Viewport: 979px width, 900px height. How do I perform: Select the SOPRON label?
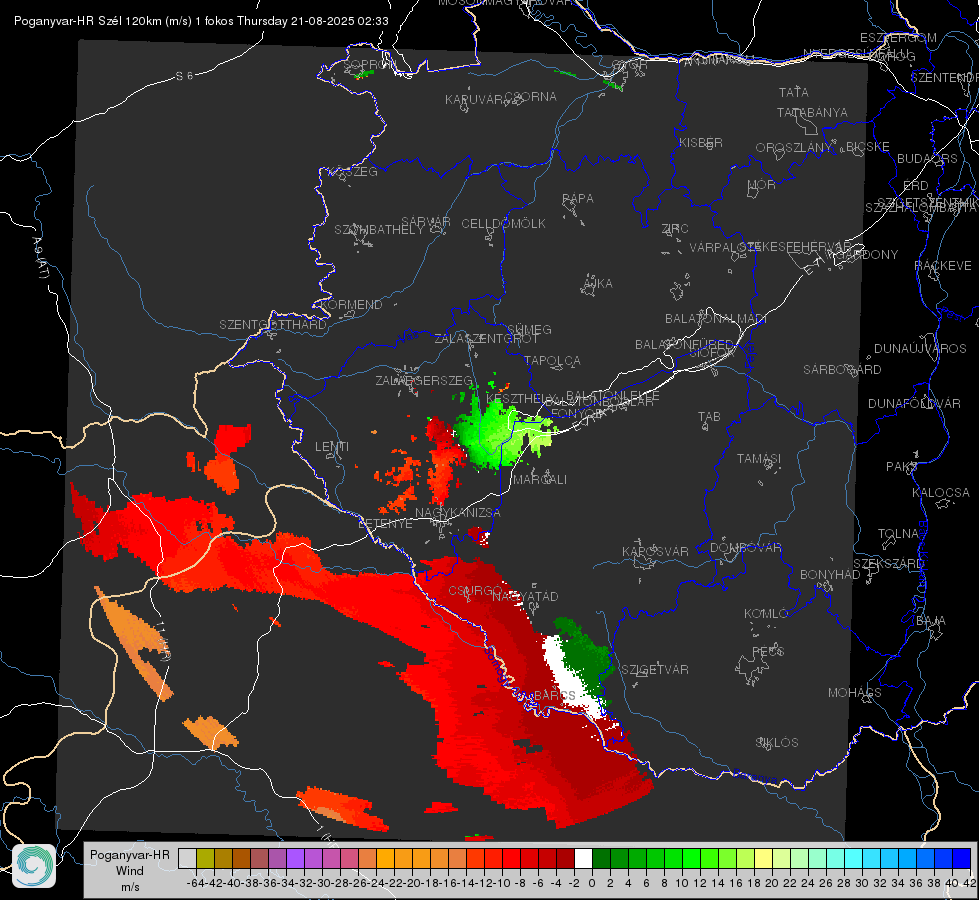click(369, 64)
